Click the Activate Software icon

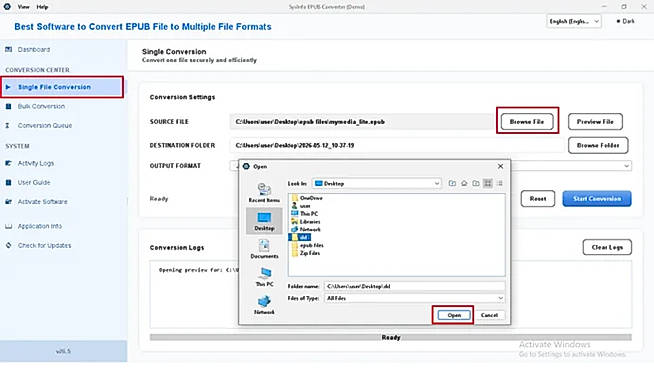click(8, 202)
